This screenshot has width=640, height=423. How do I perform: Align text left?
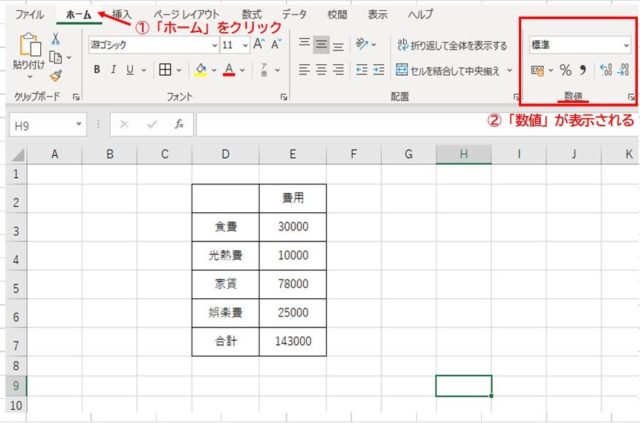click(x=304, y=70)
